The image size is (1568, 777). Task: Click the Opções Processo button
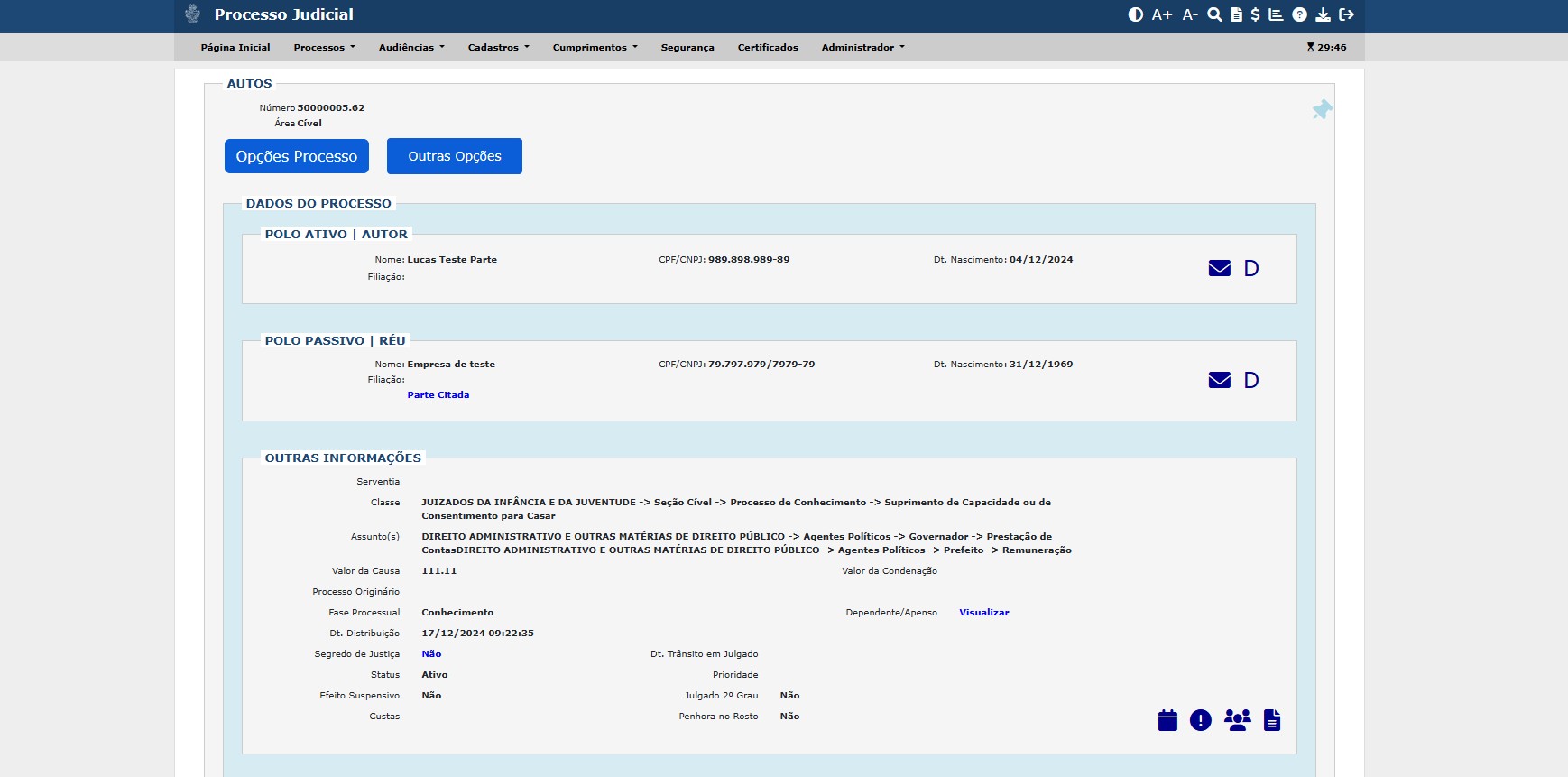pos(297,156)
